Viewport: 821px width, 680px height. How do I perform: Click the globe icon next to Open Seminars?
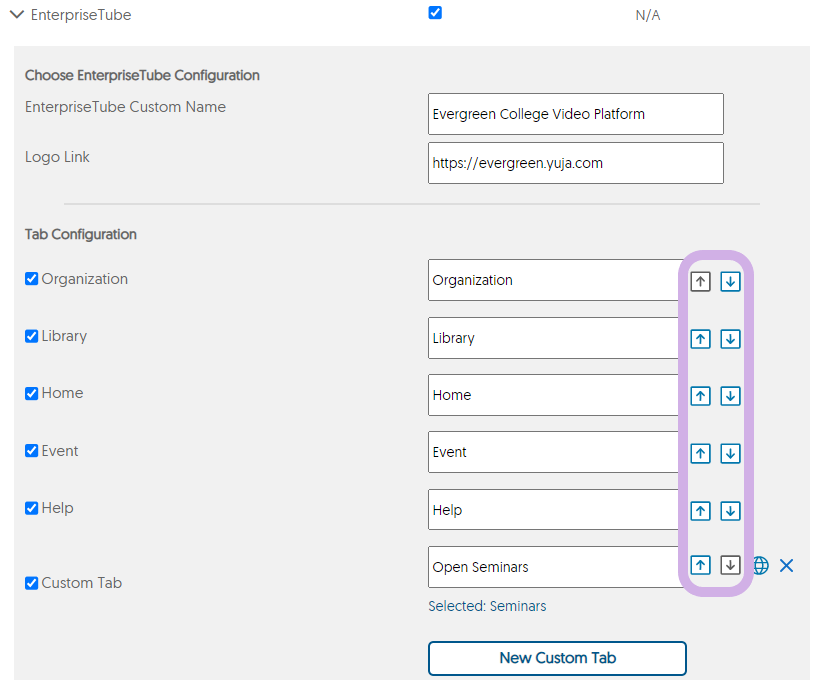click(761, 565)
